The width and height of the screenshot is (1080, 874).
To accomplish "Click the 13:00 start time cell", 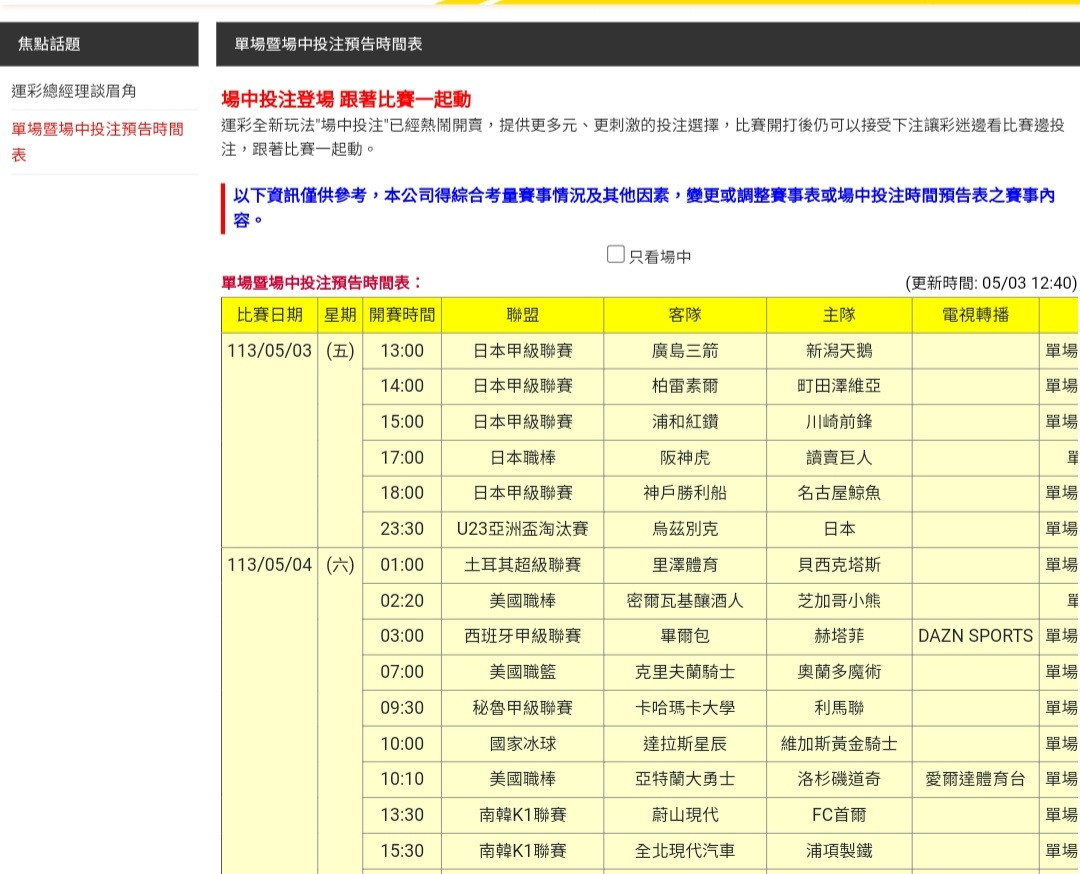I will coord(402,351).
